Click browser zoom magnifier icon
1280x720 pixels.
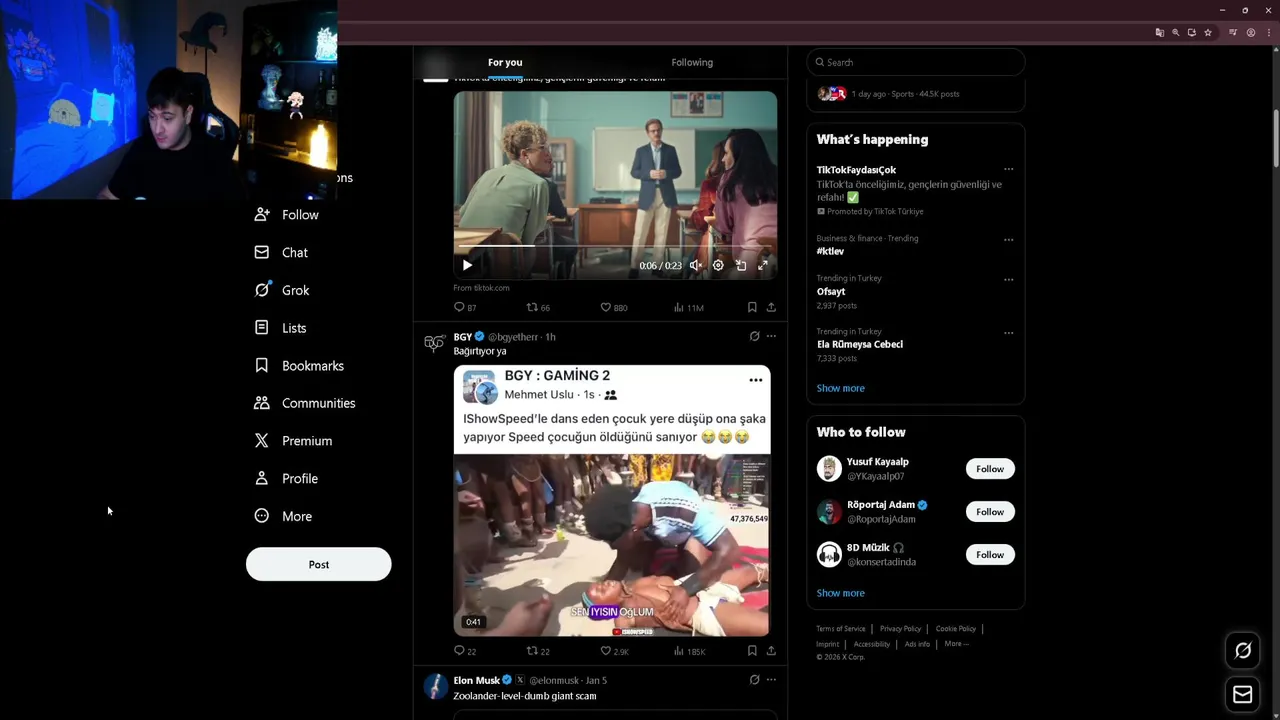pos(1176,32)
